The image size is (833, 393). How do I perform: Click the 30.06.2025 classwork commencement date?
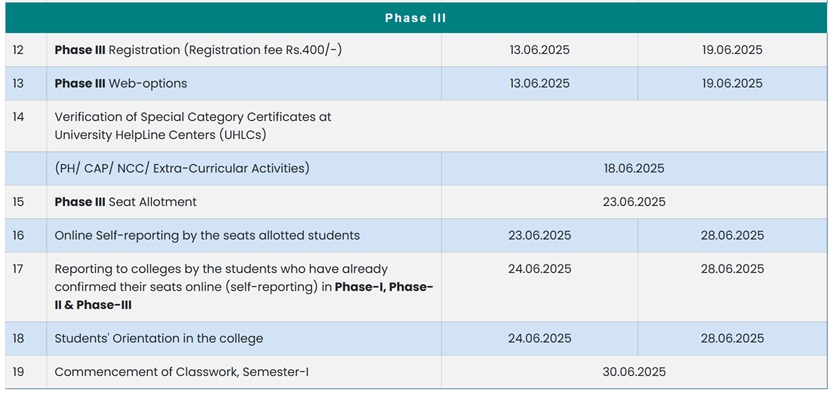click(634, 372)
